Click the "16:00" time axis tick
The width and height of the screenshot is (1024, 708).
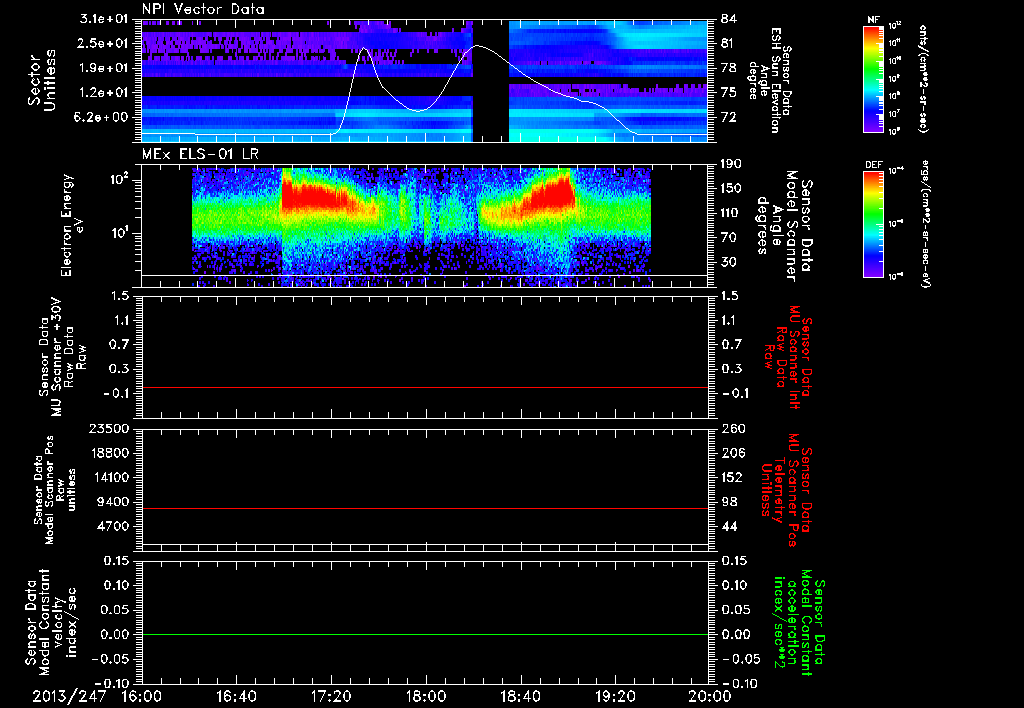(x=142, y=696)
